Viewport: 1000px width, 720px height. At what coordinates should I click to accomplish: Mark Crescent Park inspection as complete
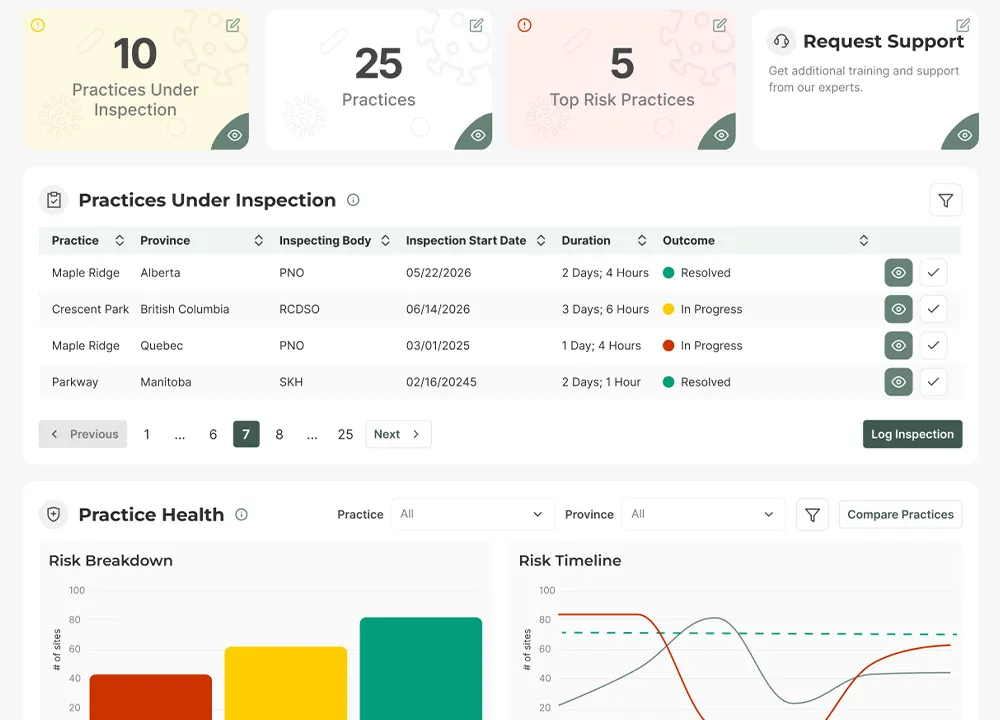(933, 309)
